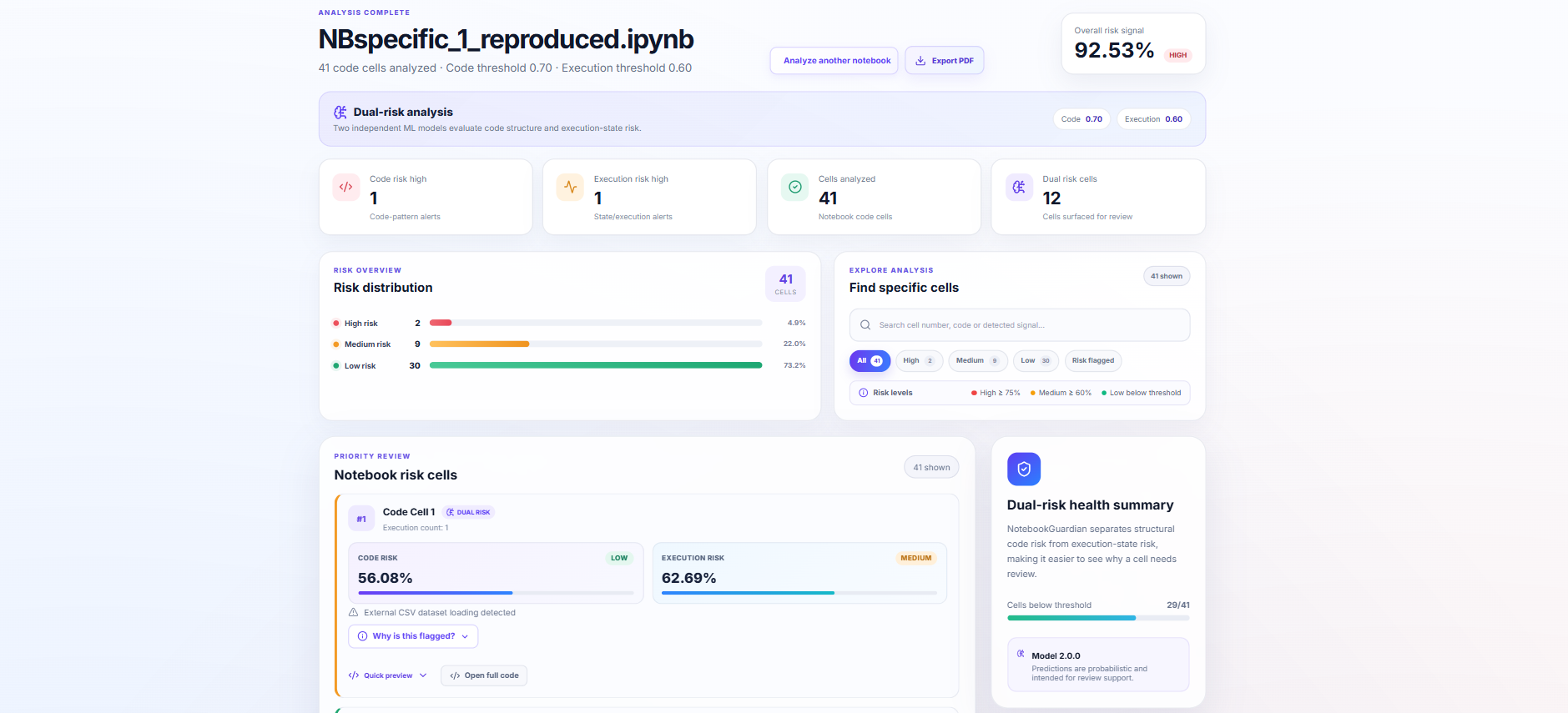The image size is (1568, 713).
Task: Click the 'External CSV dataset loading detected' text
Action: click(x=440, y=613)
